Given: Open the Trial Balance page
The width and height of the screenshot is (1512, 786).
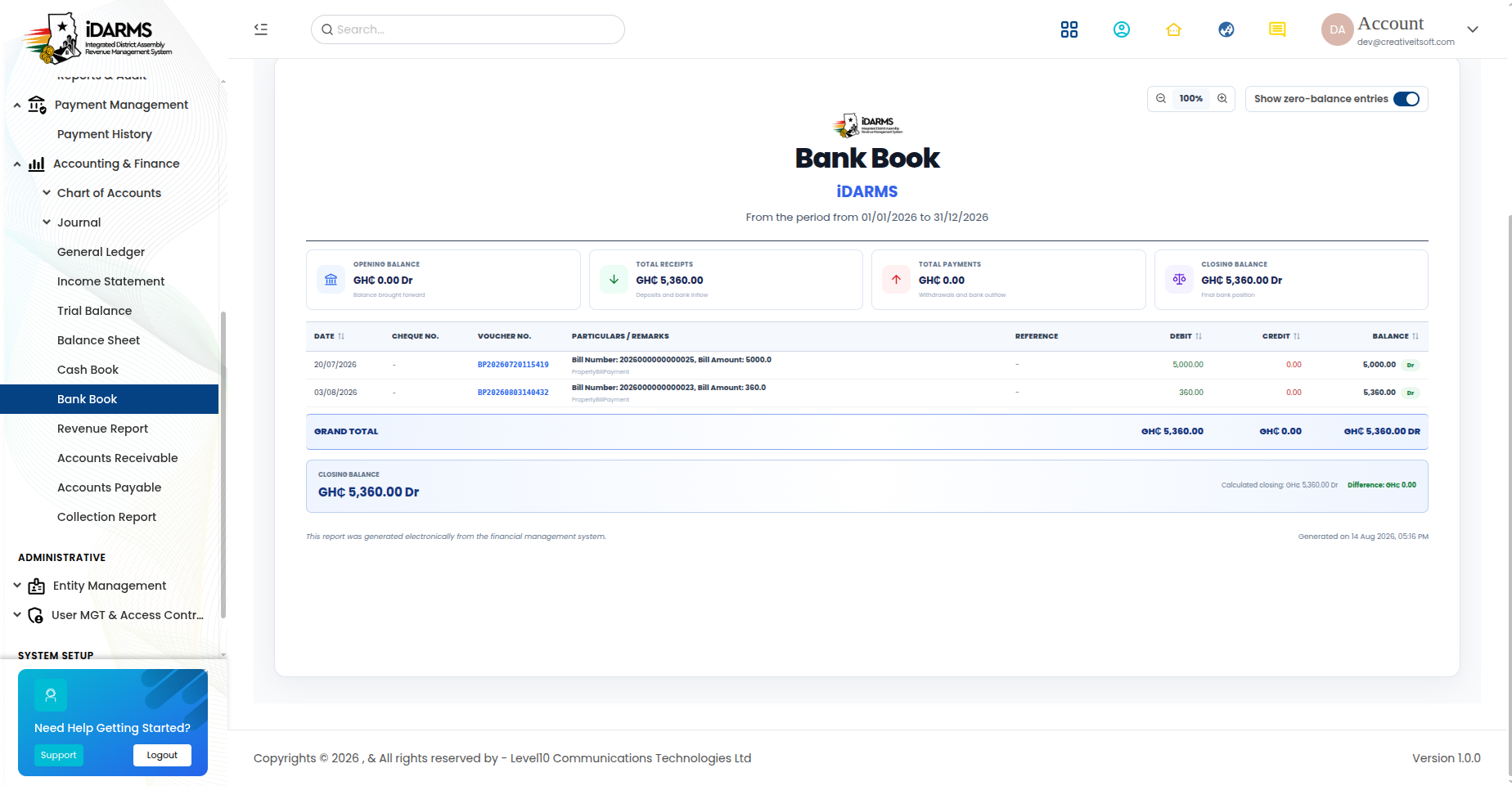Looking at the screenshot, I should pos(94,311).
